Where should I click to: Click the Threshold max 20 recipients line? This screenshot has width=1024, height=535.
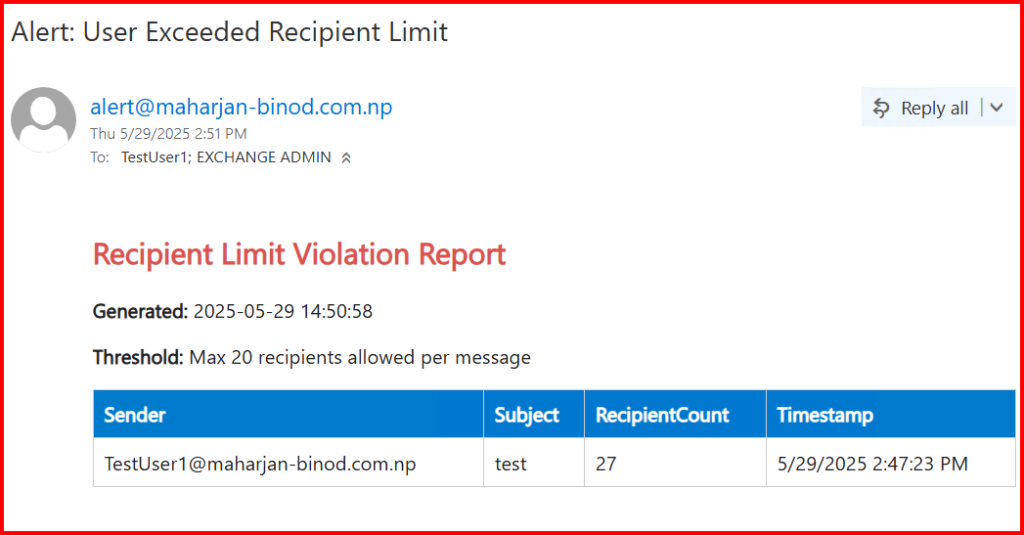coord(311,357)
